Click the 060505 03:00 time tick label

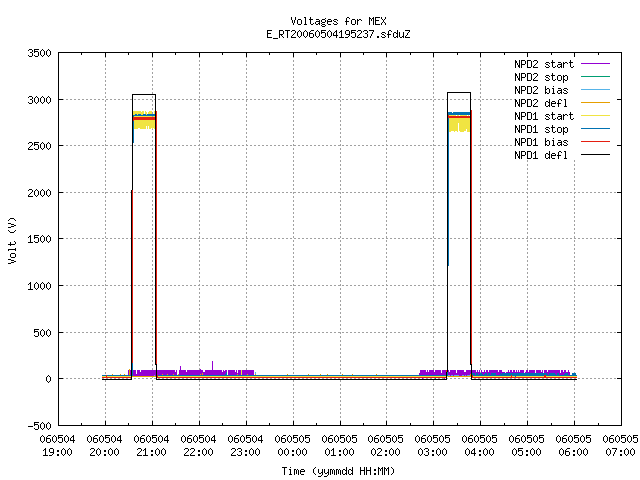[x=433, y=446]
